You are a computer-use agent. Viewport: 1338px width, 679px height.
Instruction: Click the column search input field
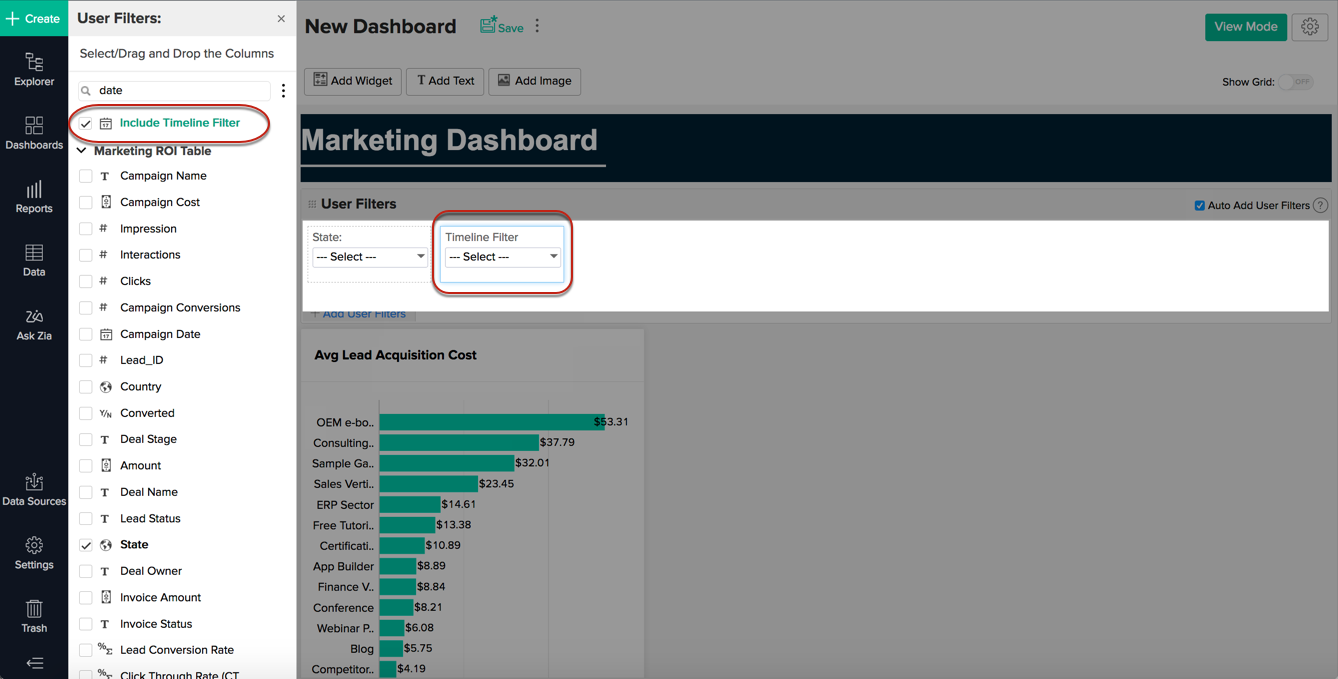[x=180, y=90]
